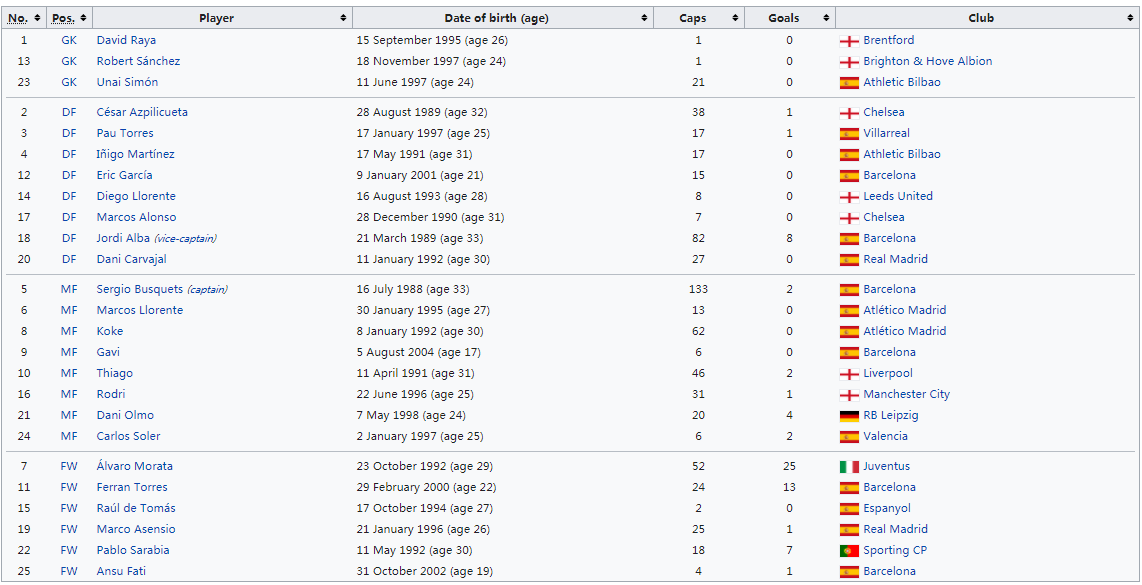Viewport: 1142px width, 585px height.
Task: Open the Ansu Fati player link
Action: (x=121, y=571)
